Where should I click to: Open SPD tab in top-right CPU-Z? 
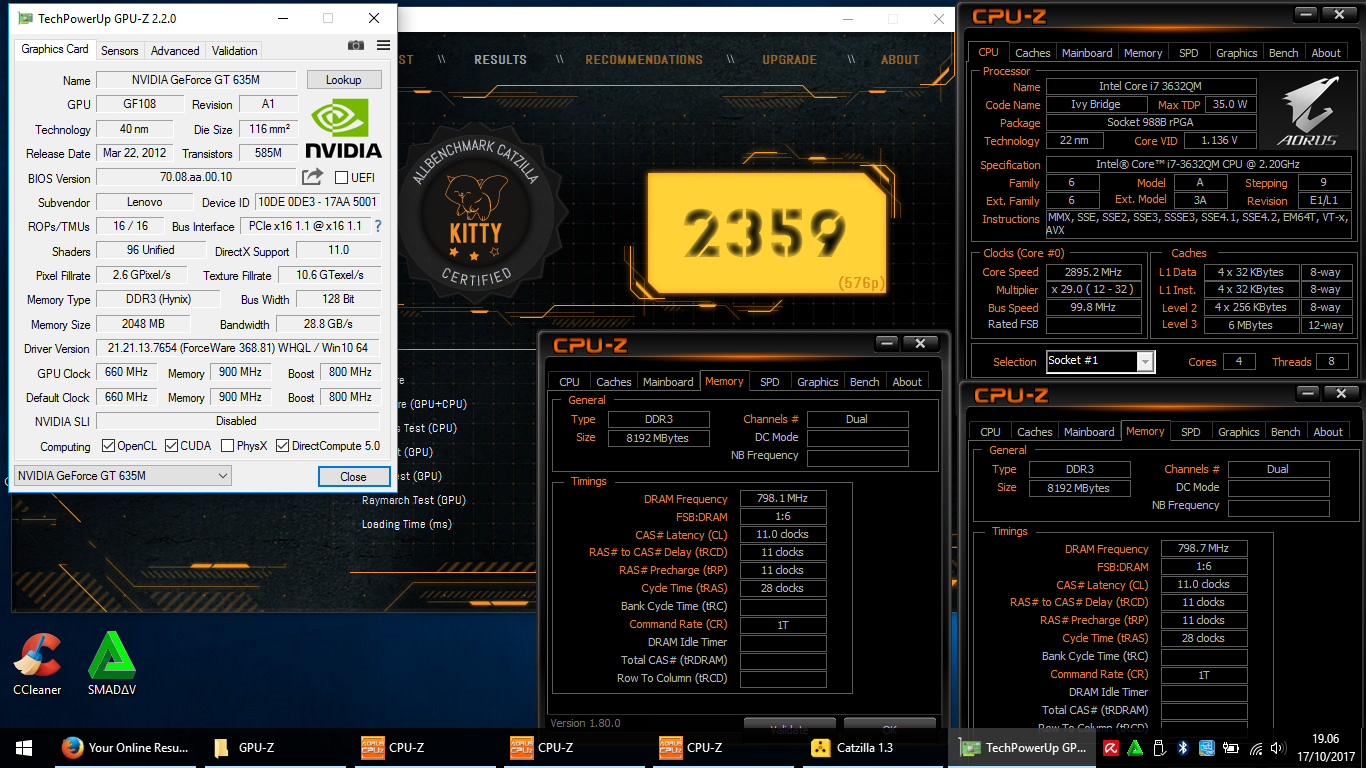(1188, 53)
